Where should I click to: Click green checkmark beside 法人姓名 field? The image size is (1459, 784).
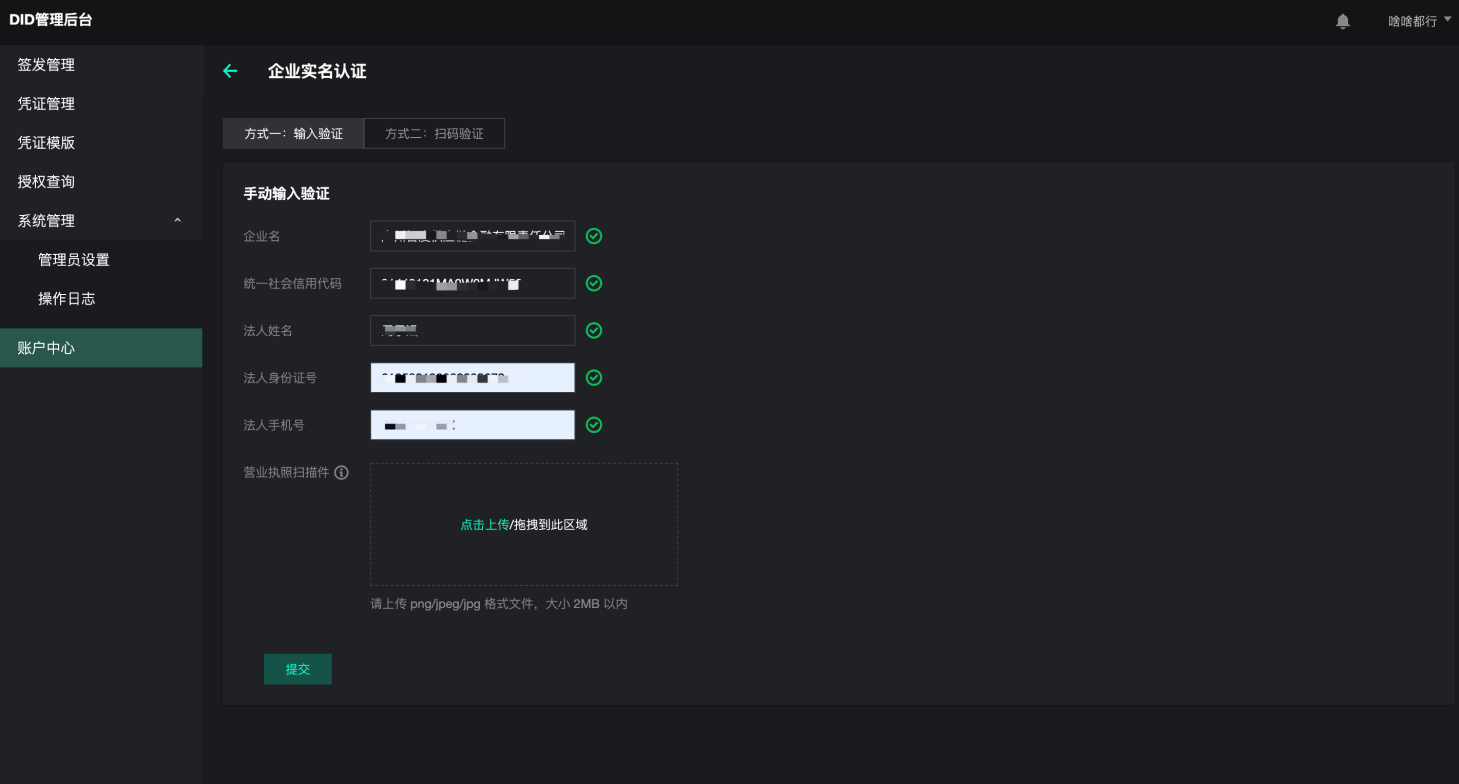point(594,330)
